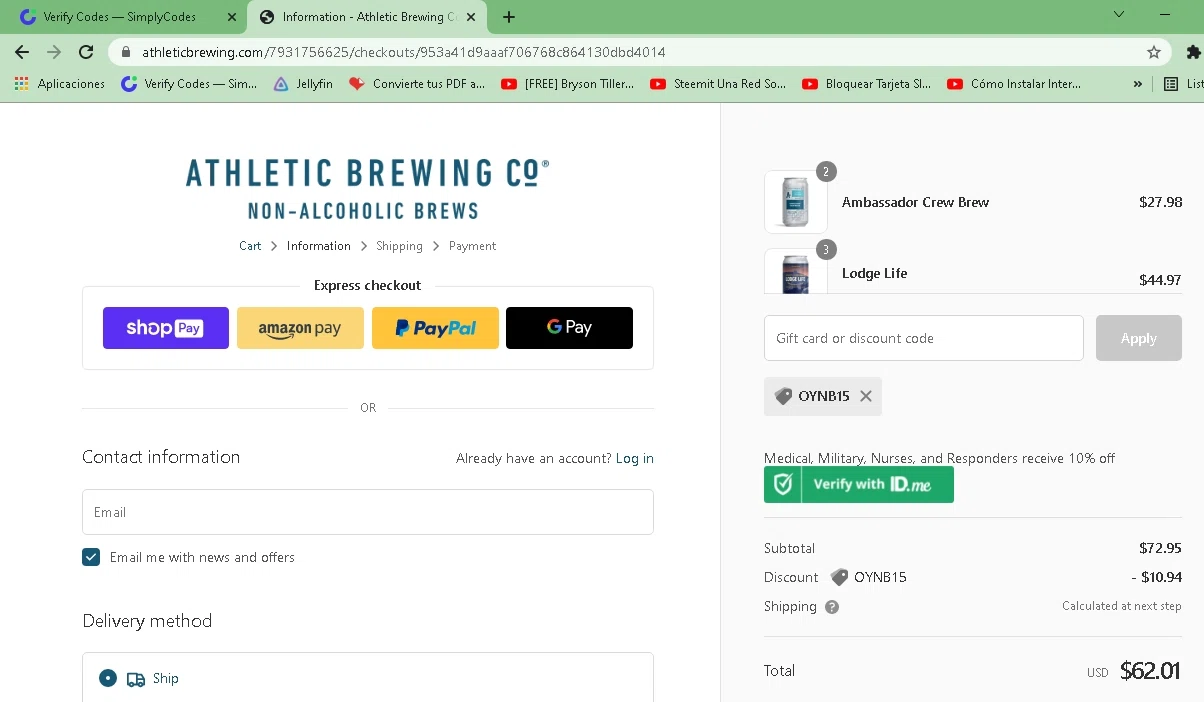Open Verify Codes bookmark in bookmarks bar
1204x702 pixels.
coord(189,84)
